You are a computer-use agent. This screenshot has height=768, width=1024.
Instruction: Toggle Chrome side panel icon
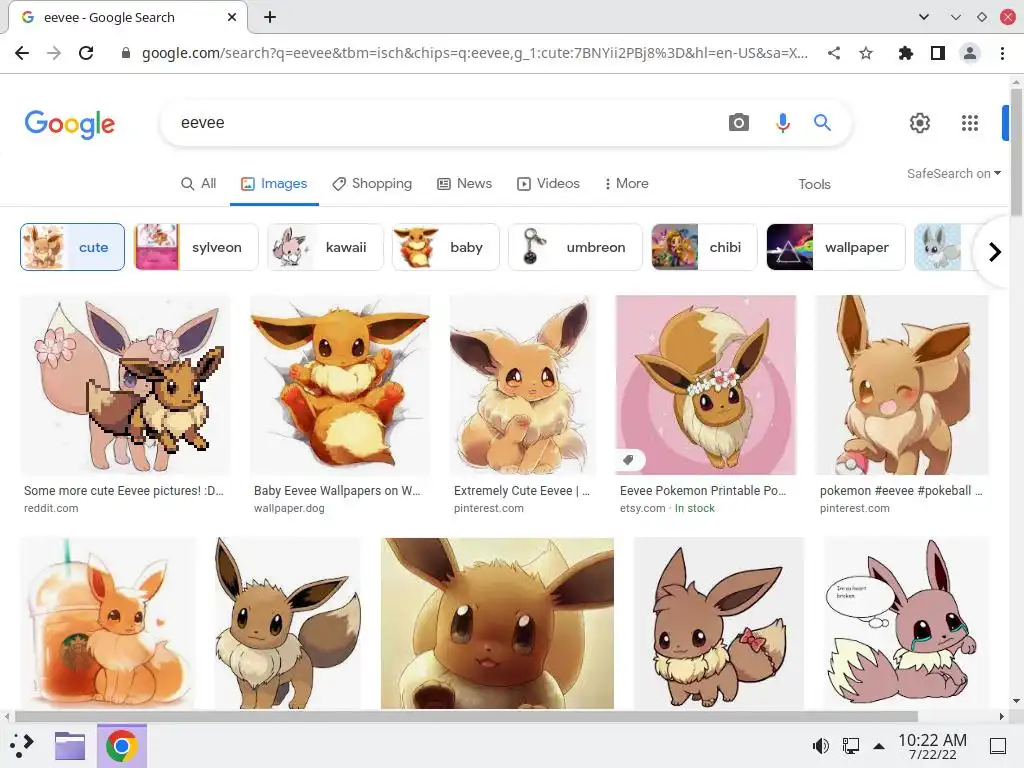coord(937,53)
